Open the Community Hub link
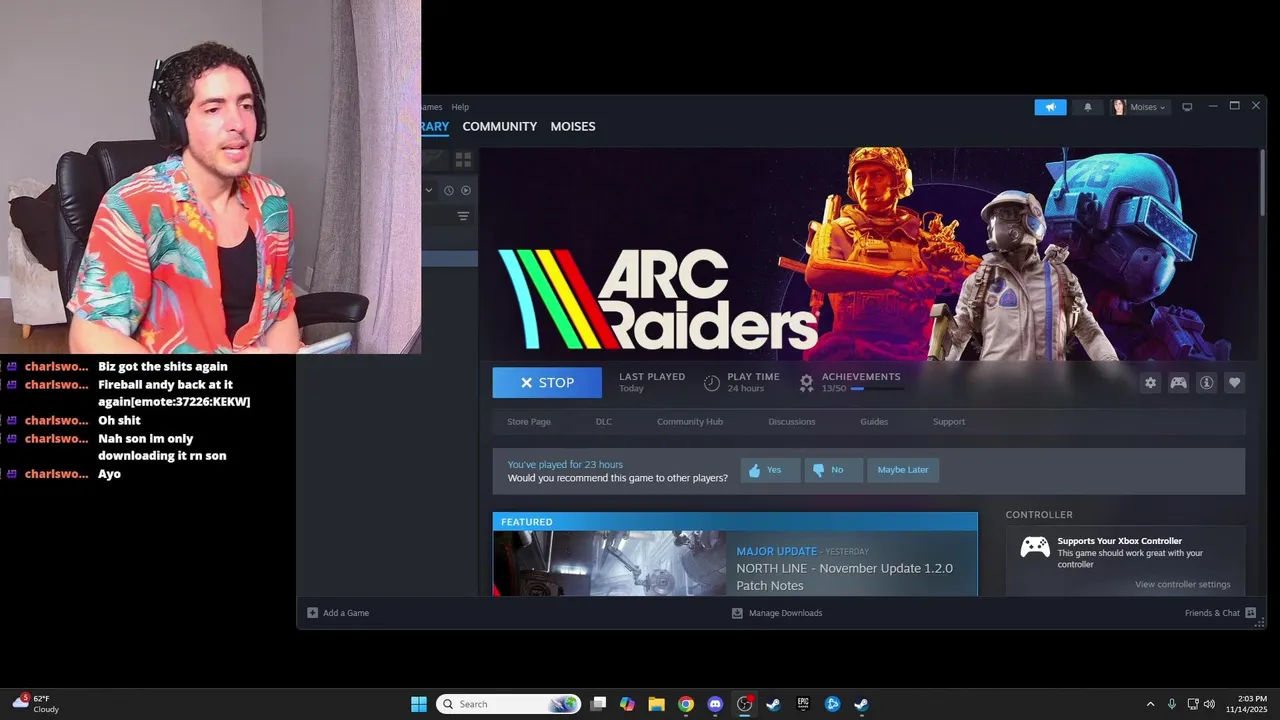The height and width of the screenshot is (720, 1280). click(690, 422)
